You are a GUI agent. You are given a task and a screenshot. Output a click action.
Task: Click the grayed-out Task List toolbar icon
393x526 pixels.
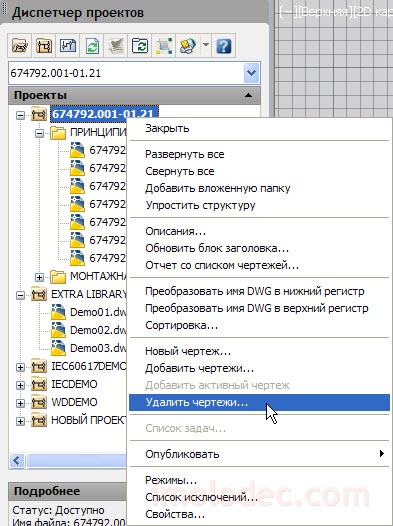point(116,45)
